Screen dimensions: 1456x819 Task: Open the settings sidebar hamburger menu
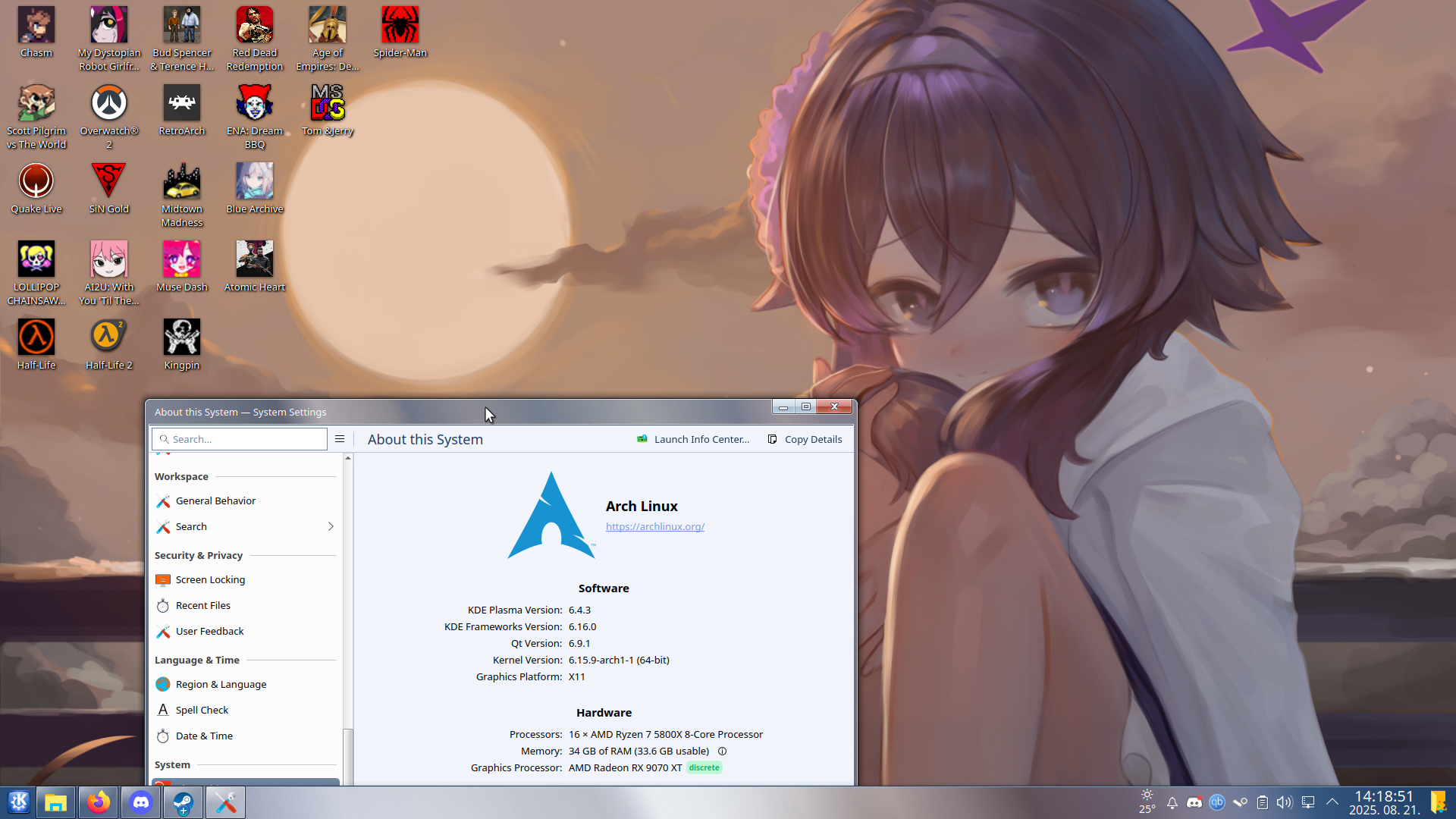pyautogui.click(x=340, y=439)
